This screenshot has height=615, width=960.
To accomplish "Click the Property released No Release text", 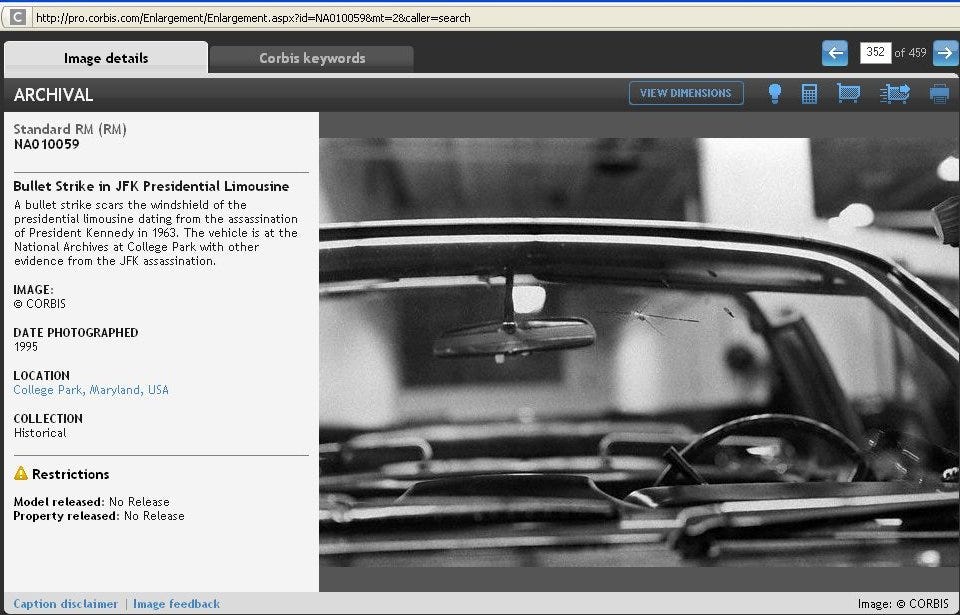I will [99, 516].
